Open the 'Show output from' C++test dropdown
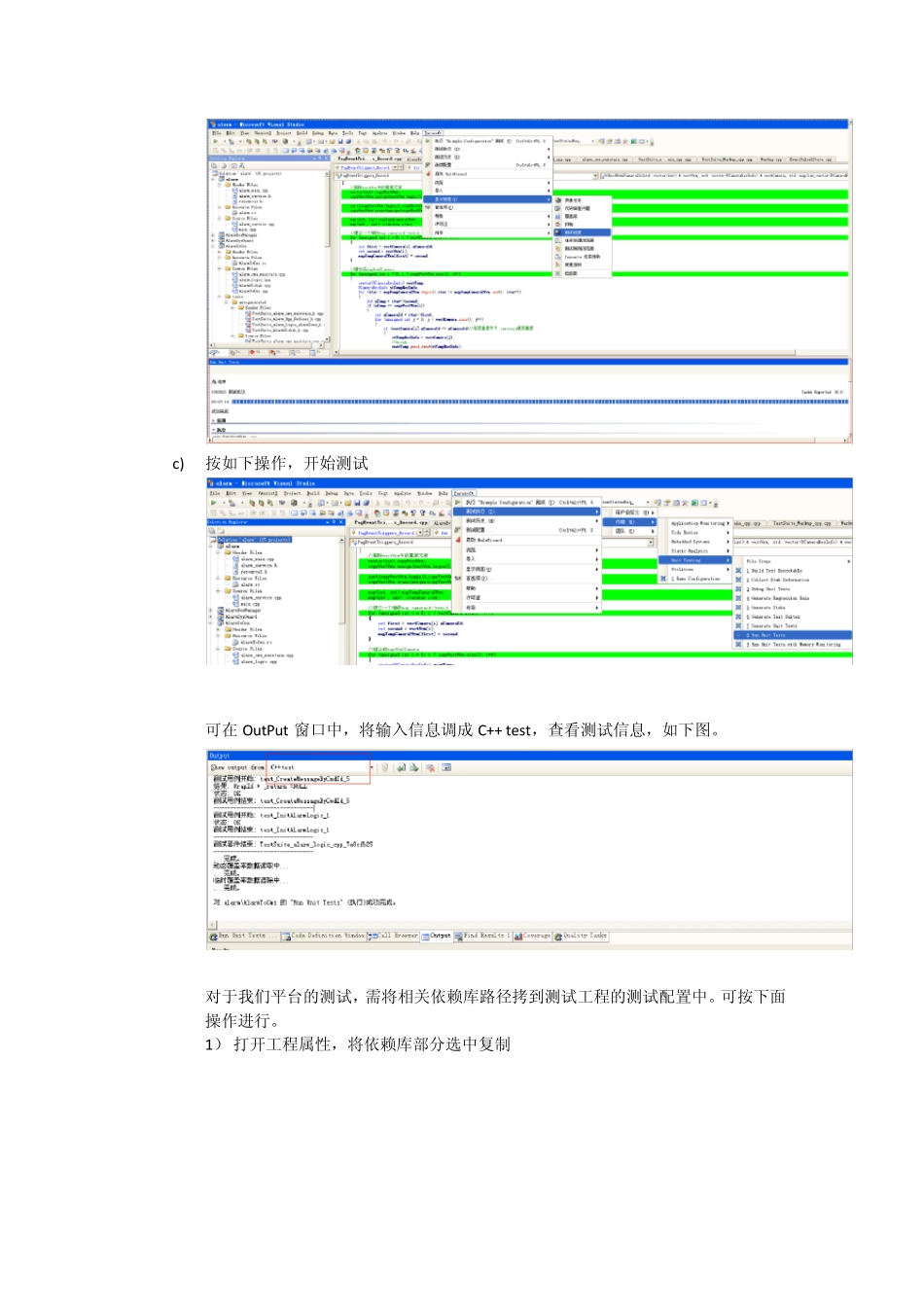The width and height of the screenshot is (924, 1307). point(372,767)
